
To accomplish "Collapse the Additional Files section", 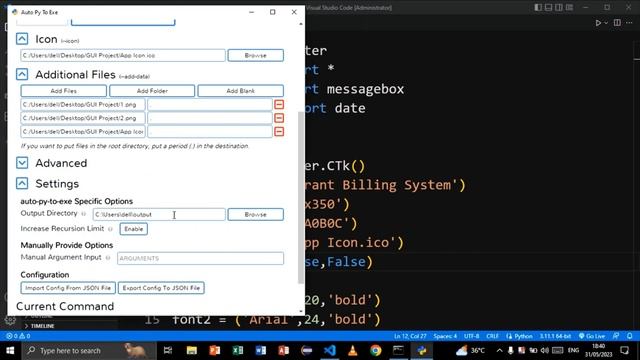I will pyautogui.click(x=22, y=74).
